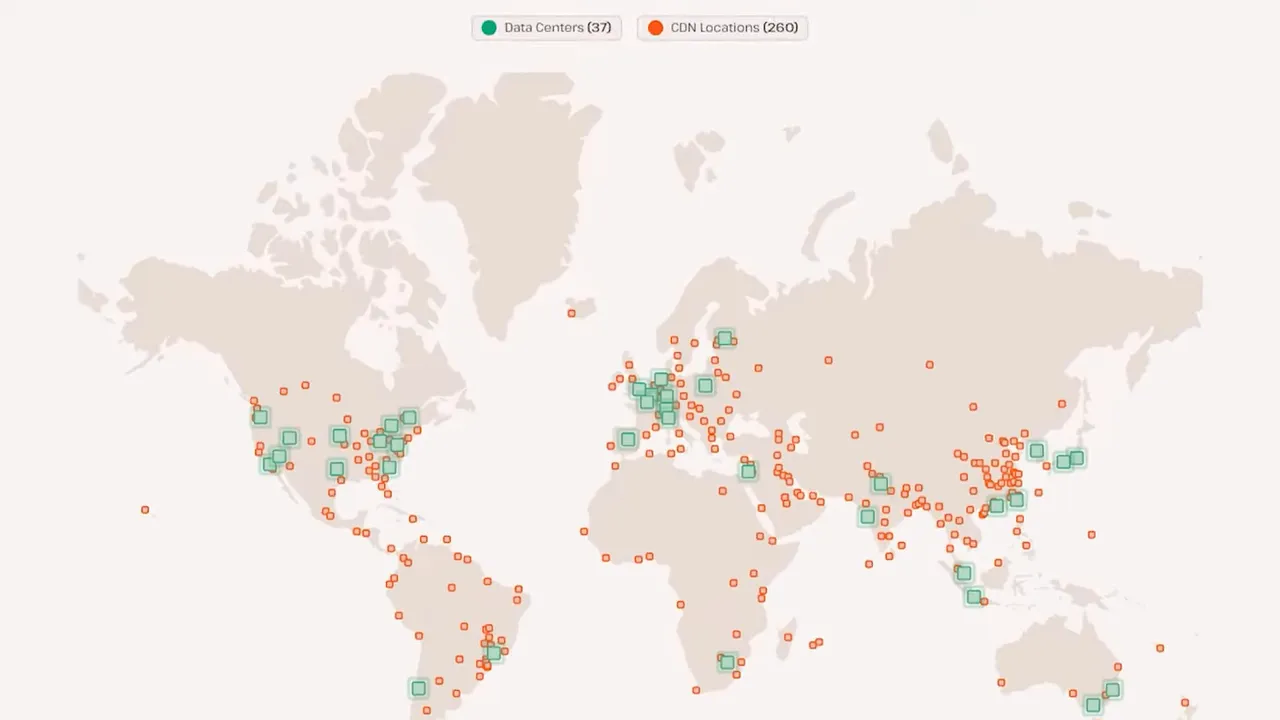The height and width of the screenshot is (720, 1280).
Task: Toggle the CDN Locations (260) legend filter
Action: pos(722,28)
